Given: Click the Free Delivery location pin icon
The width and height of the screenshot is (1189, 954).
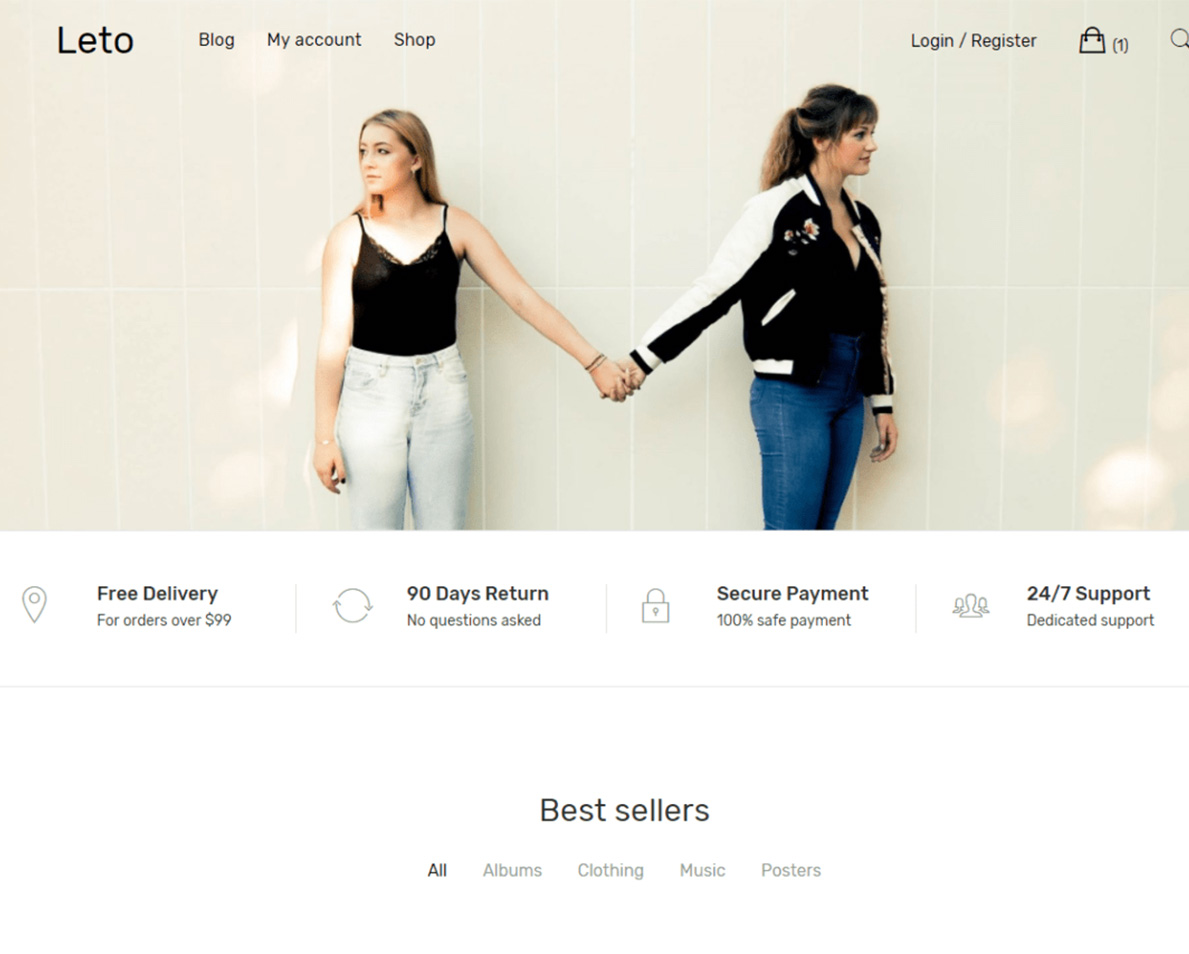Looking at the screenshot, I should [x=34, y=604].
